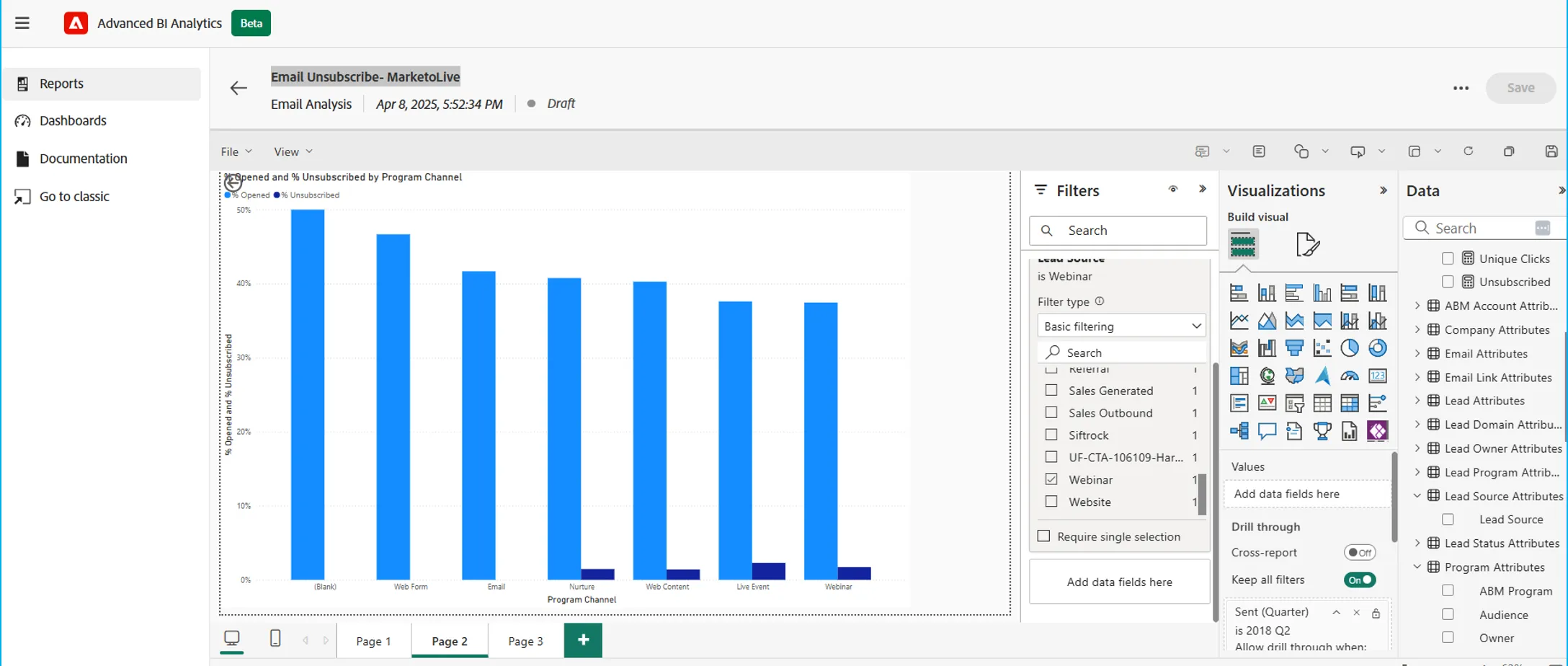
Task: Choose the globe map visual
Action: point(1267,376)
